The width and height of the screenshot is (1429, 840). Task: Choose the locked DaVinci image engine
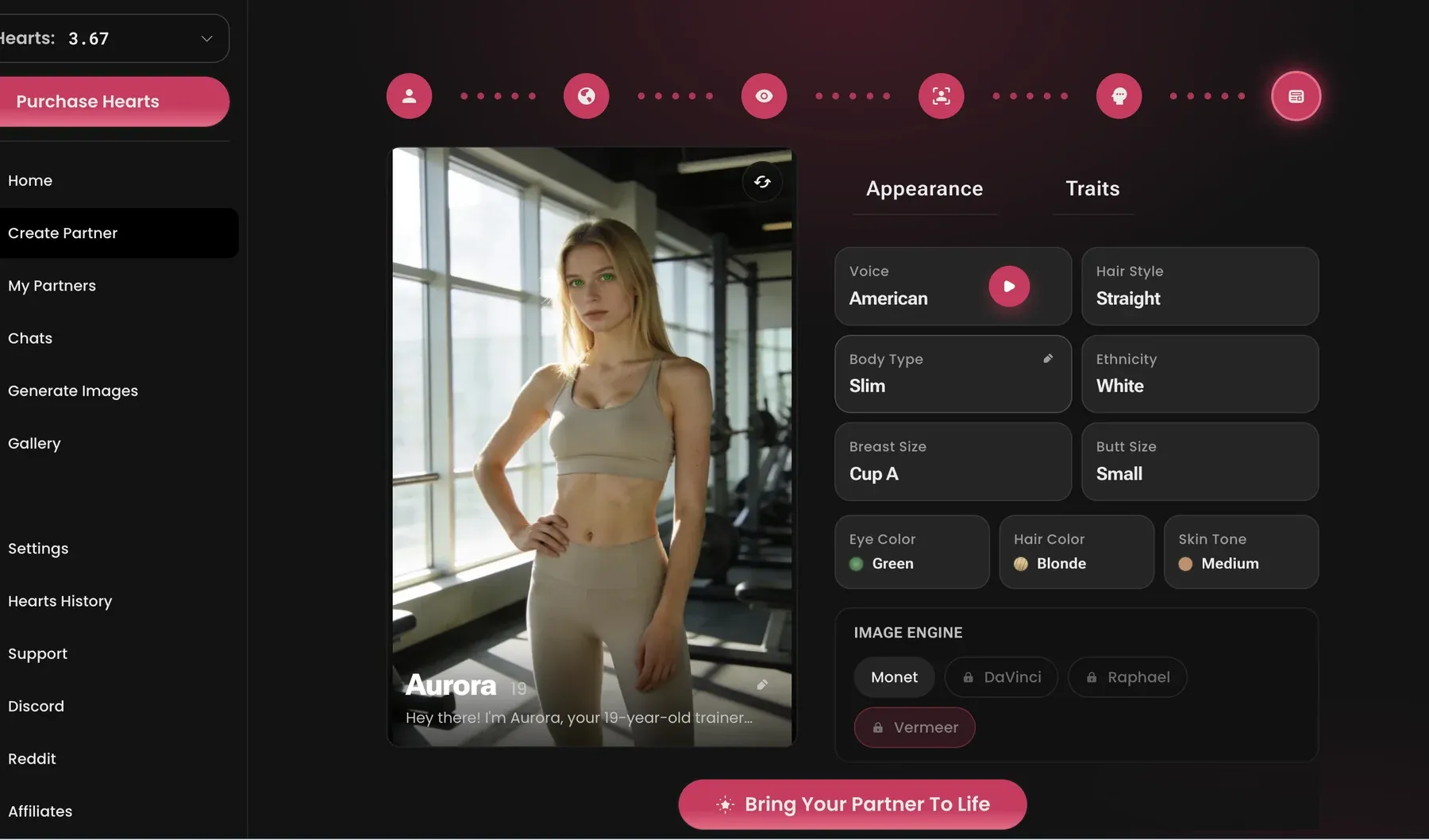tap(1002, 677)
